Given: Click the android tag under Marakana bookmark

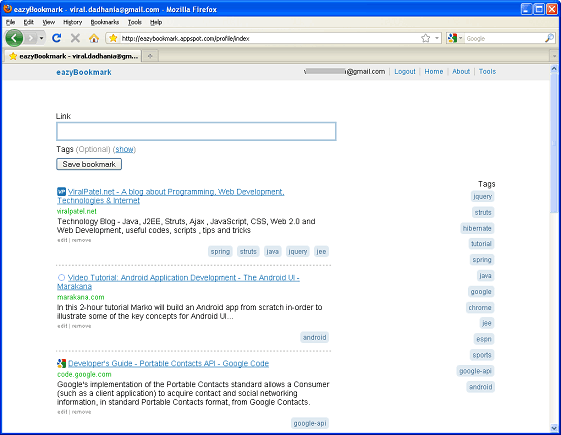Looking at the screenshot, I should [314, 337].
